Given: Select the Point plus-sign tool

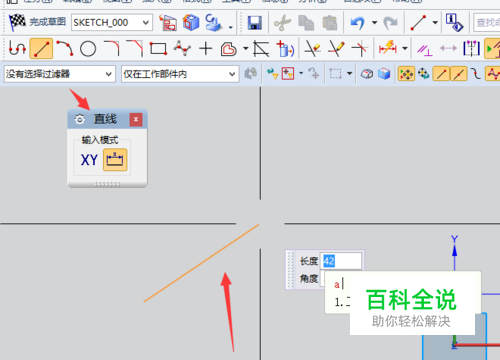Looking at the screenshot, I should [206, 49].
